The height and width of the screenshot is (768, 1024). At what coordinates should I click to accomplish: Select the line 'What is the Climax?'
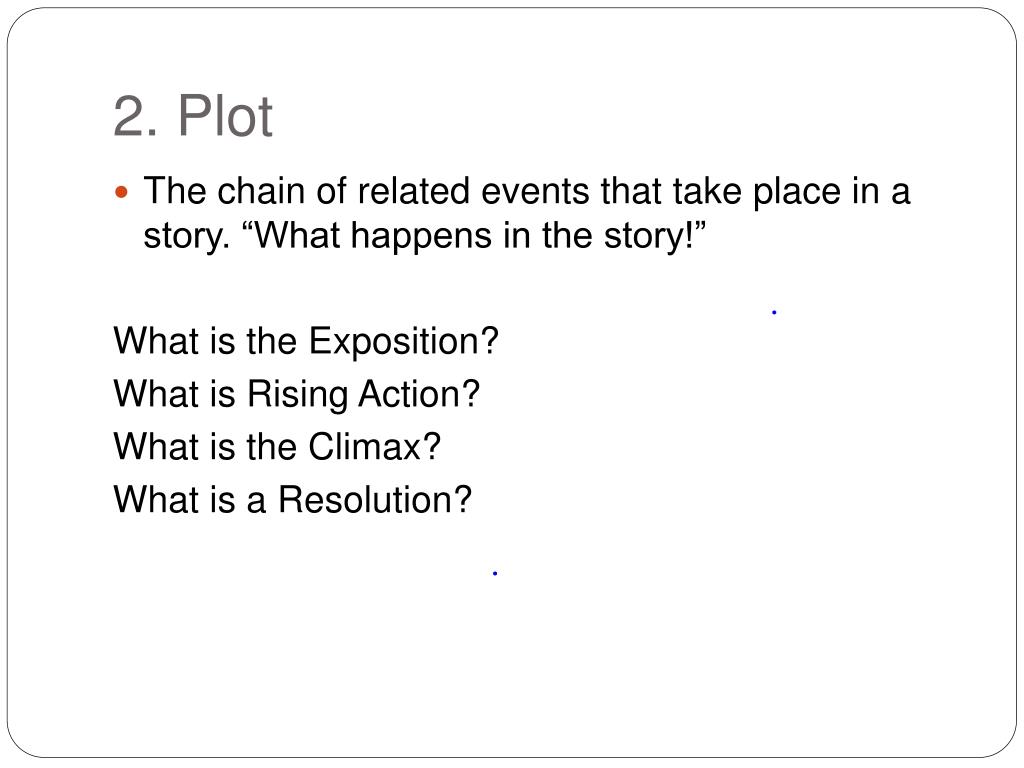point(277,447)
